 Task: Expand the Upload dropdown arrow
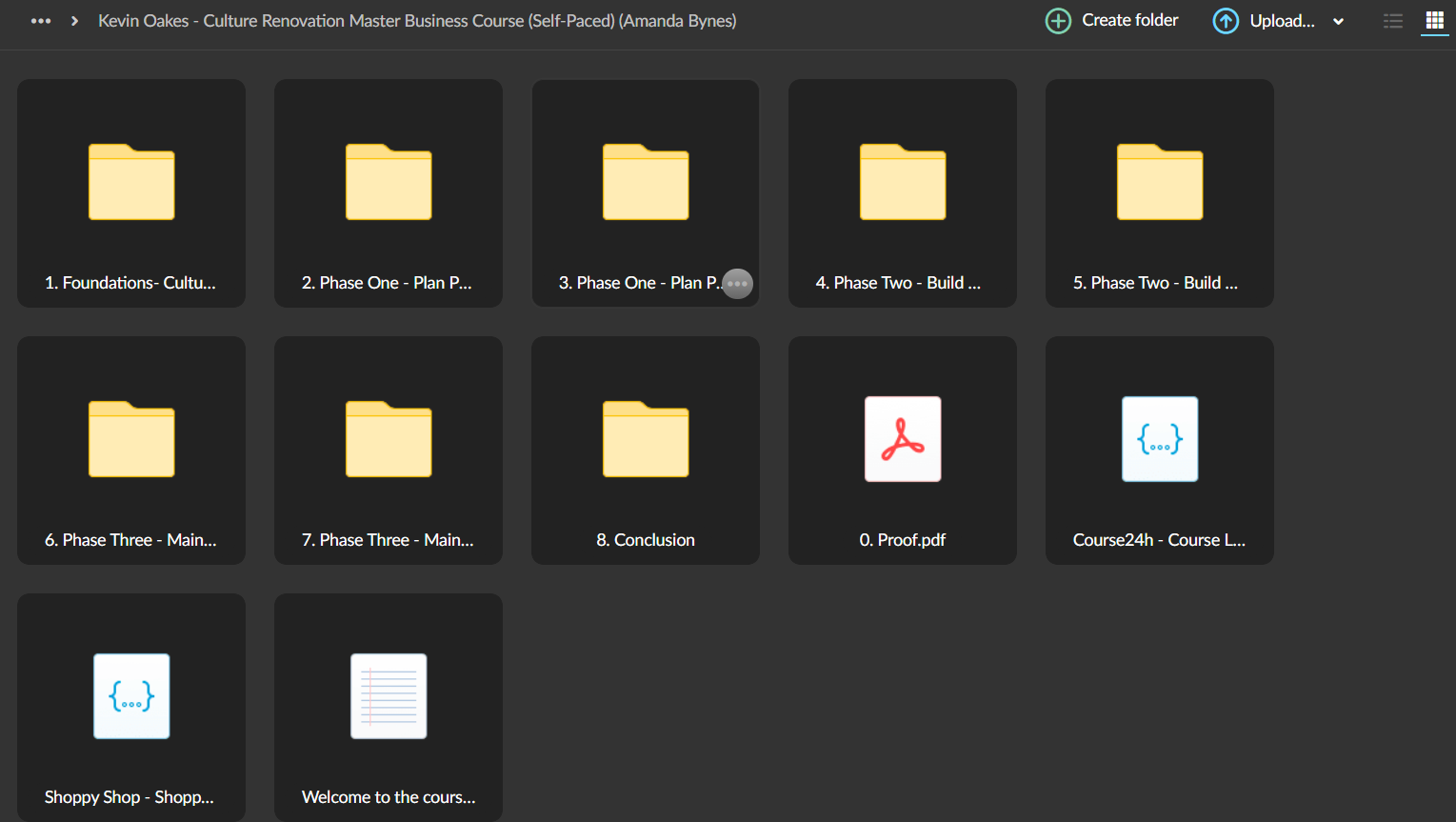pyautogui.click(x=1338, y=22)
